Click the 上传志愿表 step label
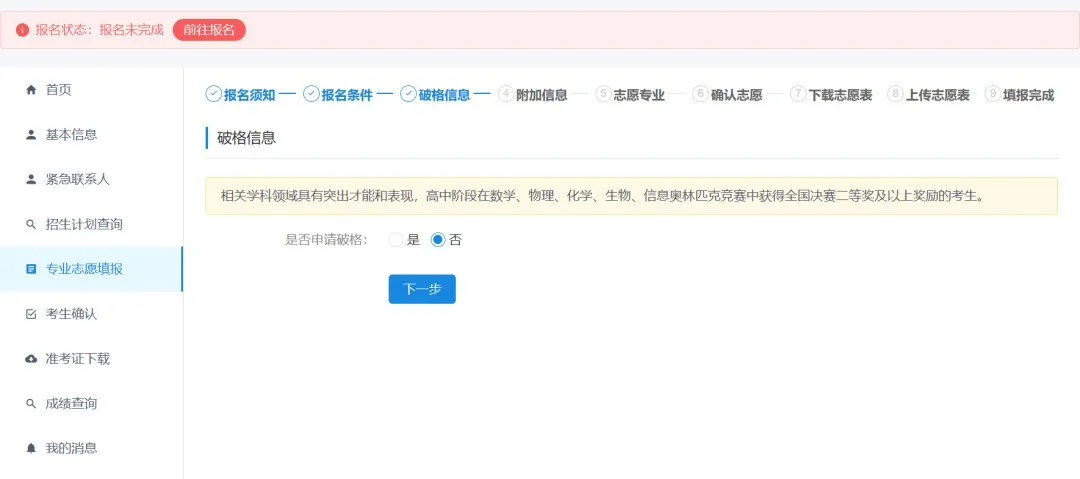Viewport: 1080px width, 479px height. coord(937,96)
